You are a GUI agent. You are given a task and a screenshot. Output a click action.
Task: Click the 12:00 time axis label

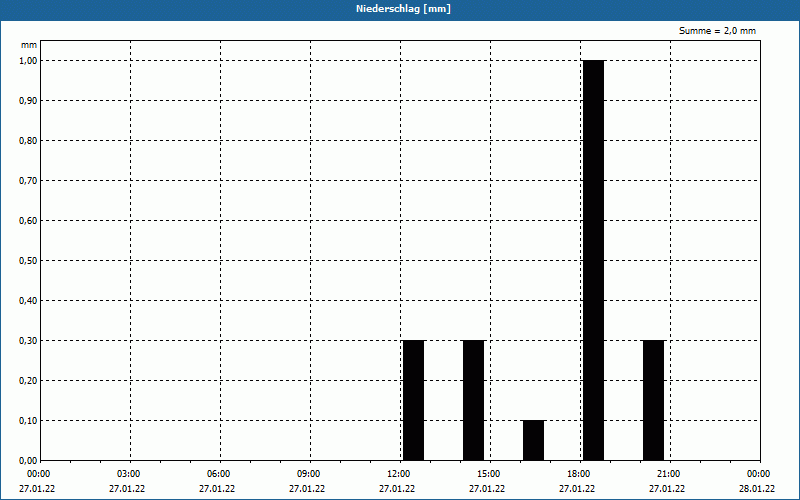(x=398, y=474)
